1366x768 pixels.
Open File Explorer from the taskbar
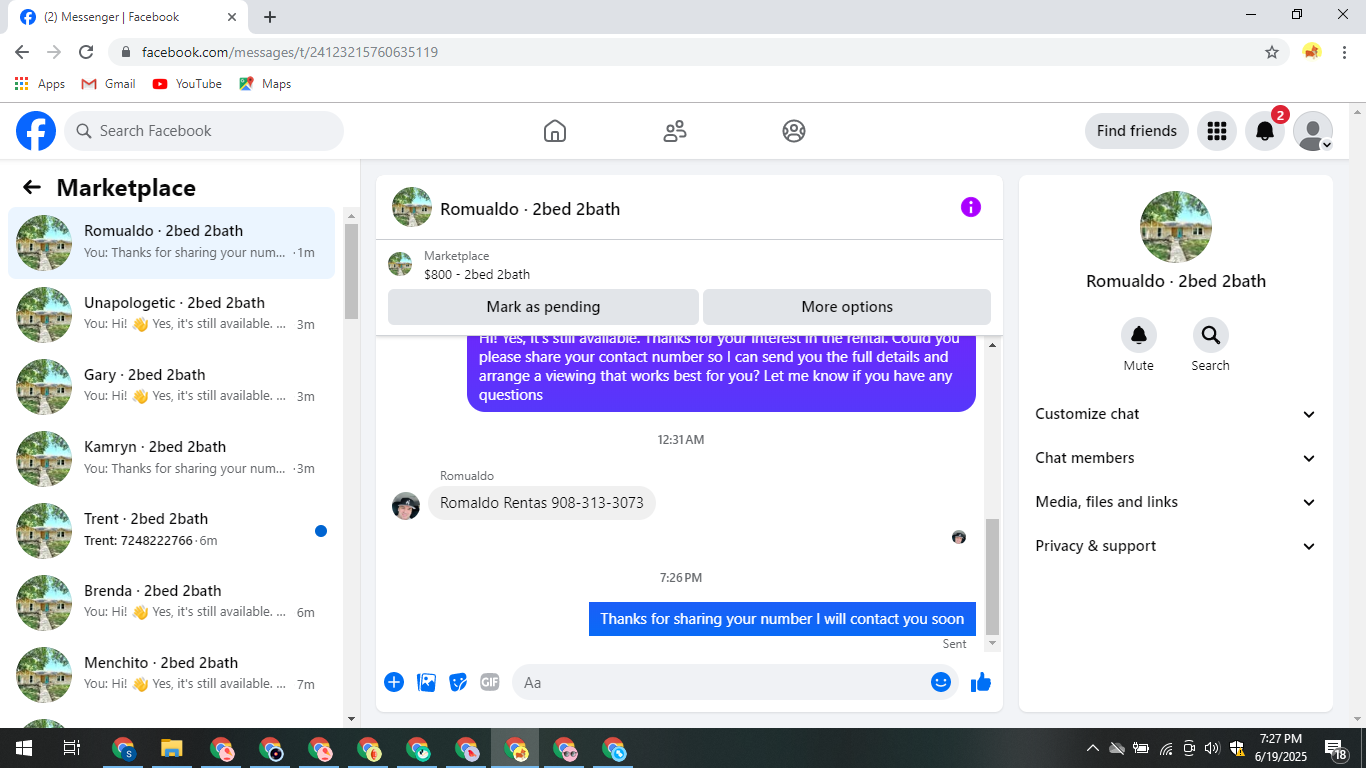(x=172, y=748)
